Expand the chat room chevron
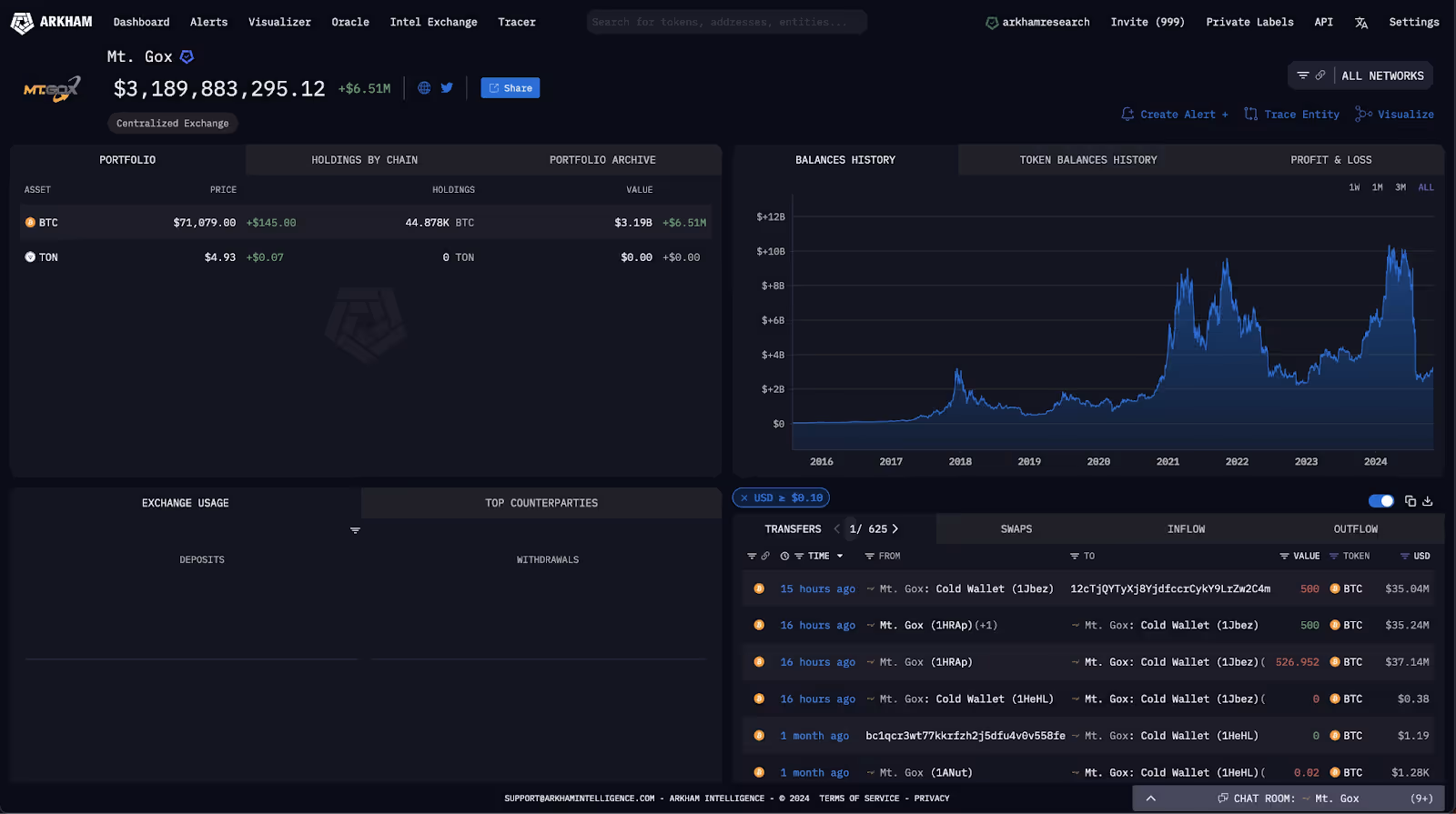The height and width of the screenshot is (814, 1456). (1150, 799)
